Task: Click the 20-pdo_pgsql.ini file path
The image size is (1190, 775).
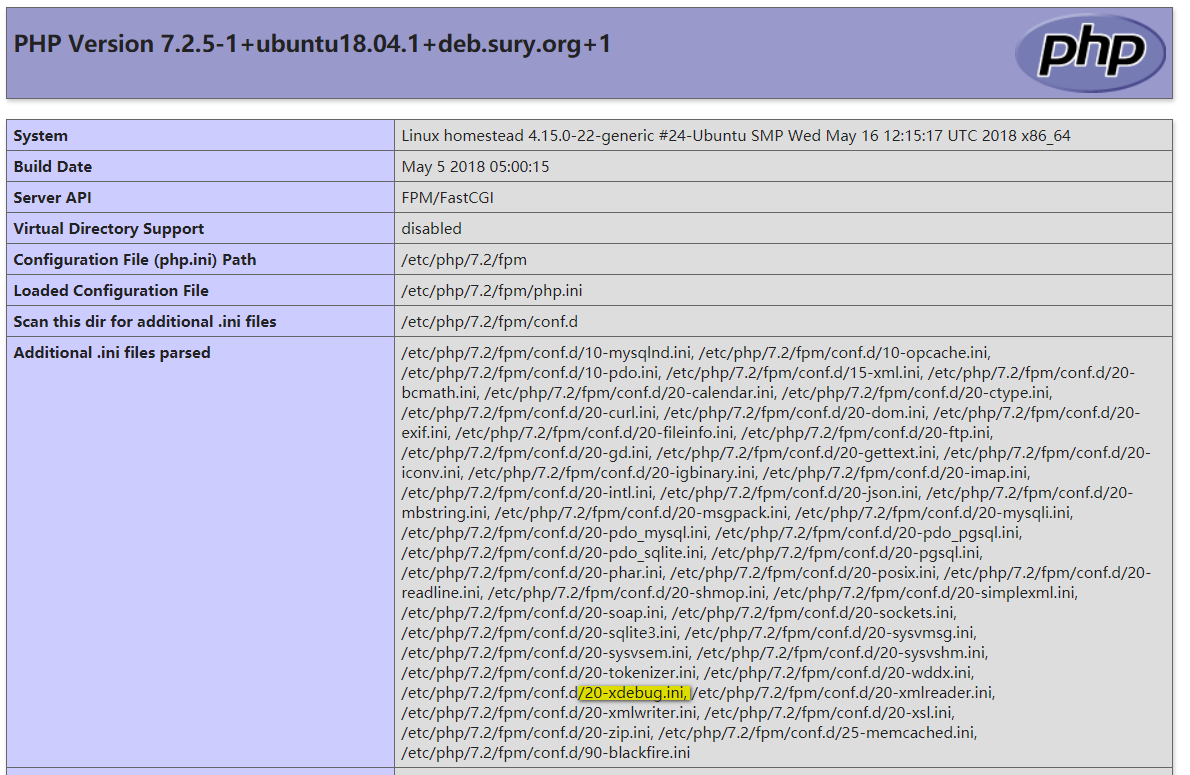Action: pyautogui.click(x=868, y=533)
